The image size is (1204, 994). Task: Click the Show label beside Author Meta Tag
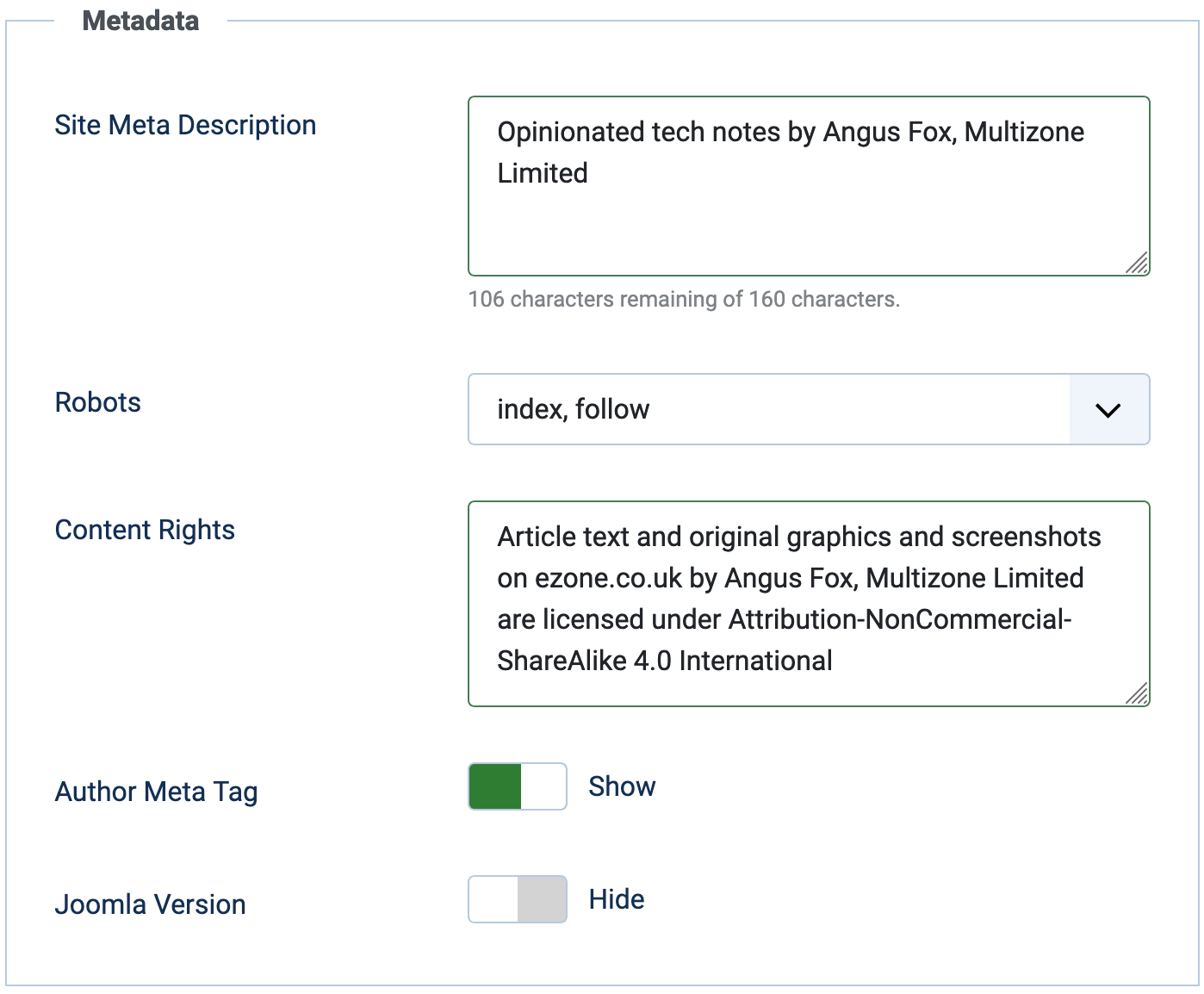click(x=622, y=786)
